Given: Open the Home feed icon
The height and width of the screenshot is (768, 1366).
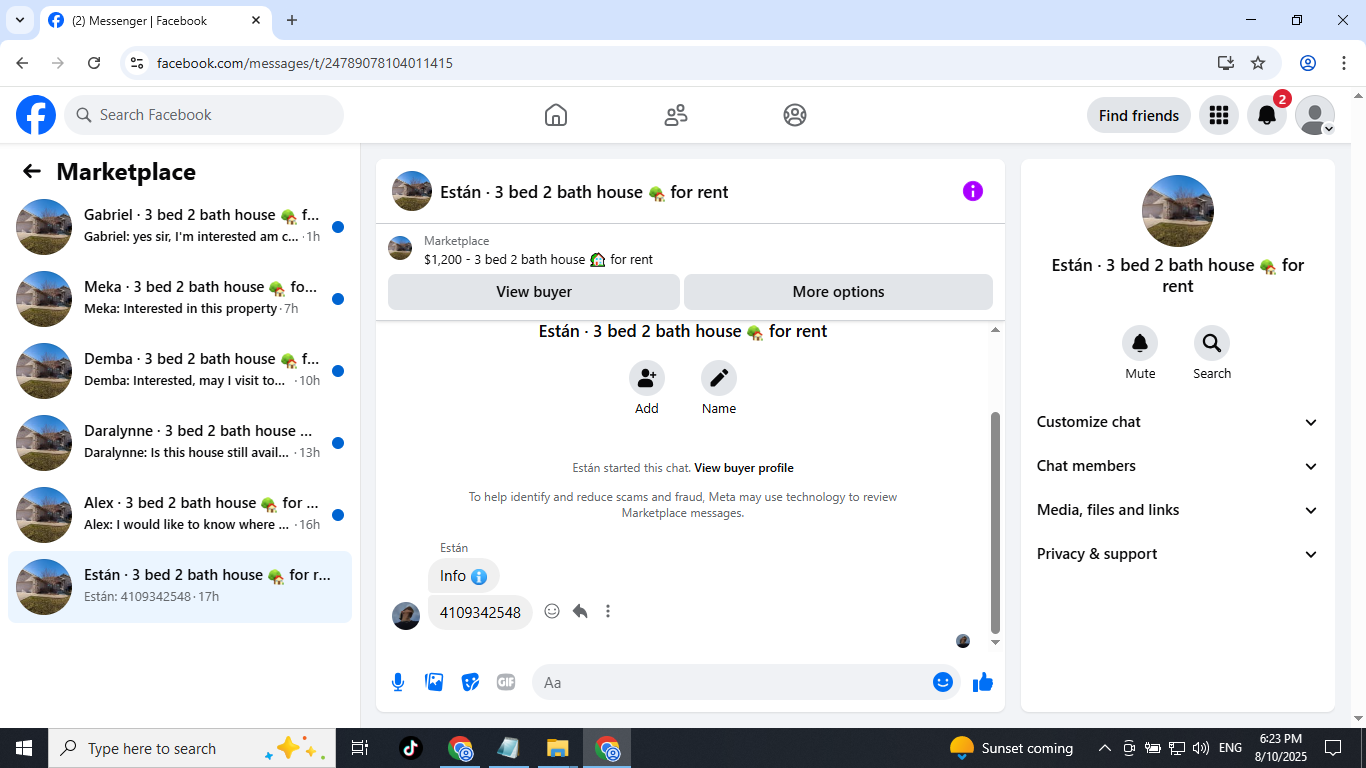Looking at the screenshot, I should pos(556,115).
